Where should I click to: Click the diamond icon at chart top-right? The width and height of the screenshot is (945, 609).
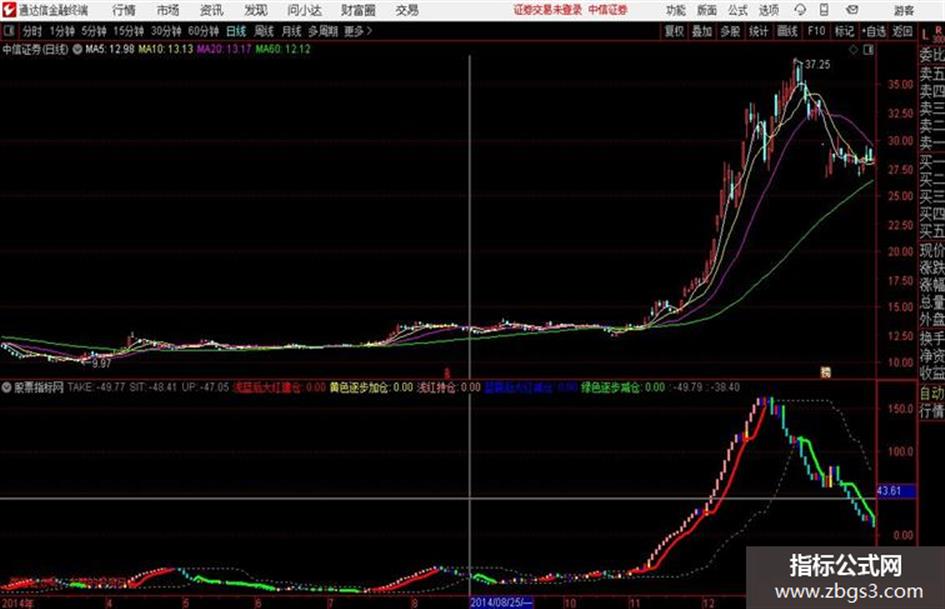click(853, 50)
